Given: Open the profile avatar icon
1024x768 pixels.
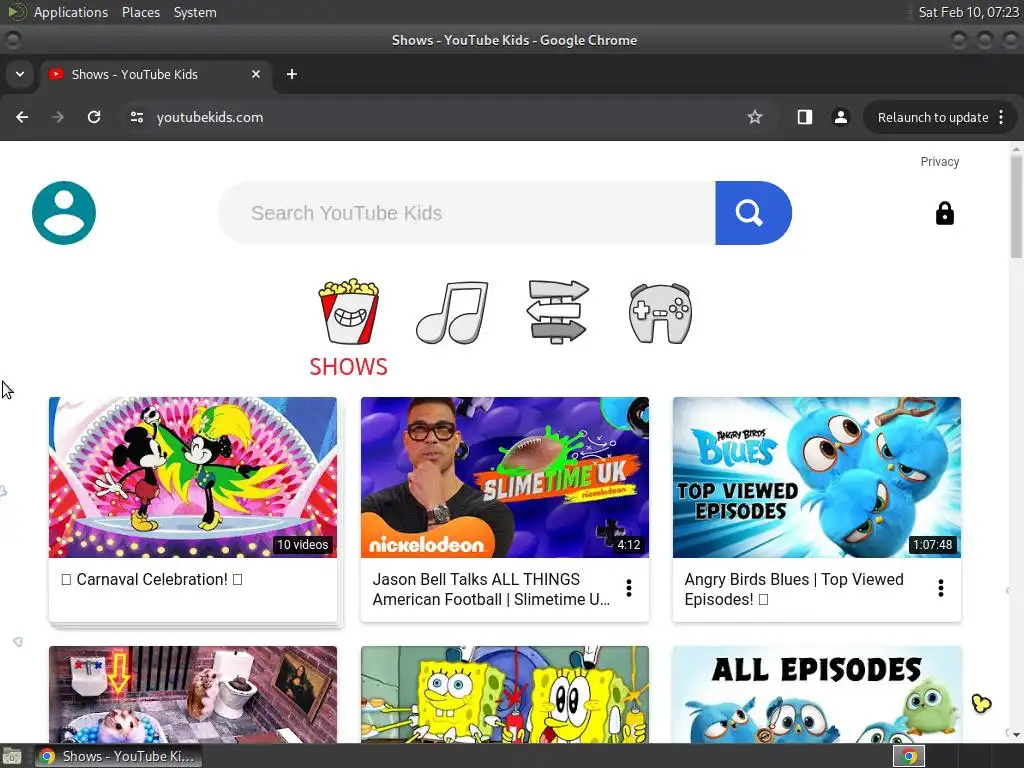Looking at the screenshot, I should 63,213.
